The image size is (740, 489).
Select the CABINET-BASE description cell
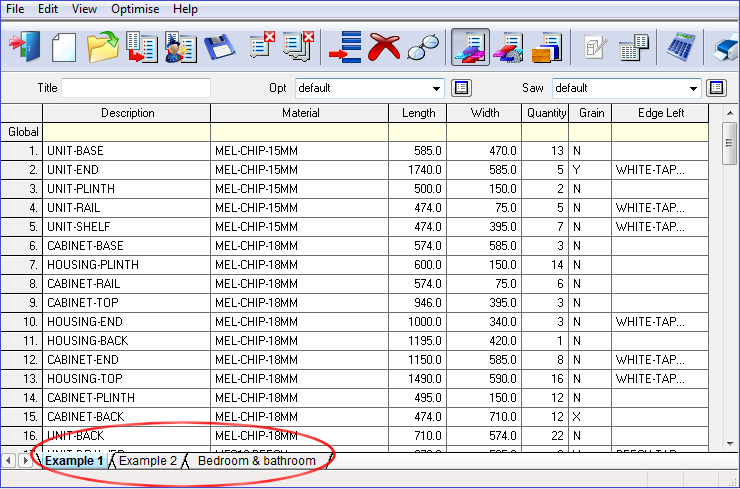127,246
